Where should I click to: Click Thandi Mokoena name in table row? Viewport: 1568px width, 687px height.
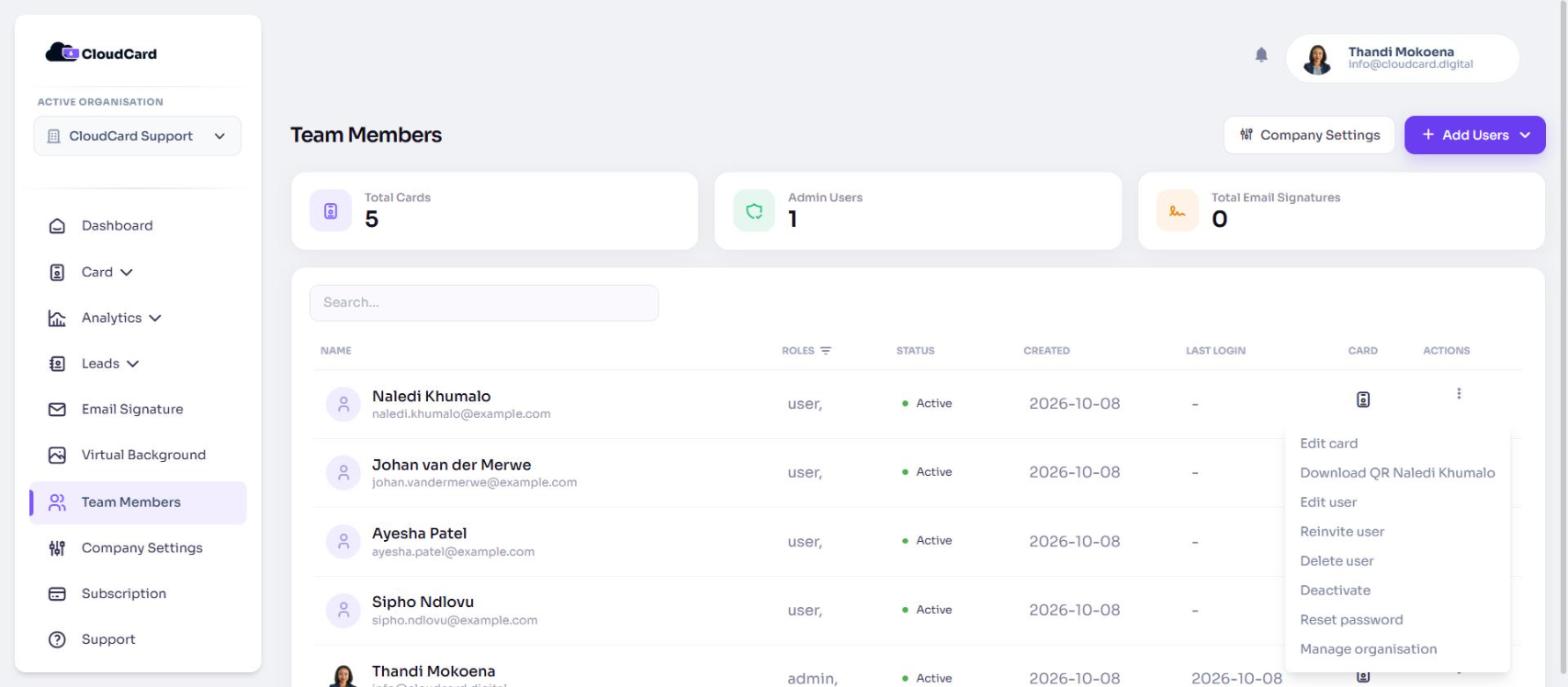click(433, 671)
